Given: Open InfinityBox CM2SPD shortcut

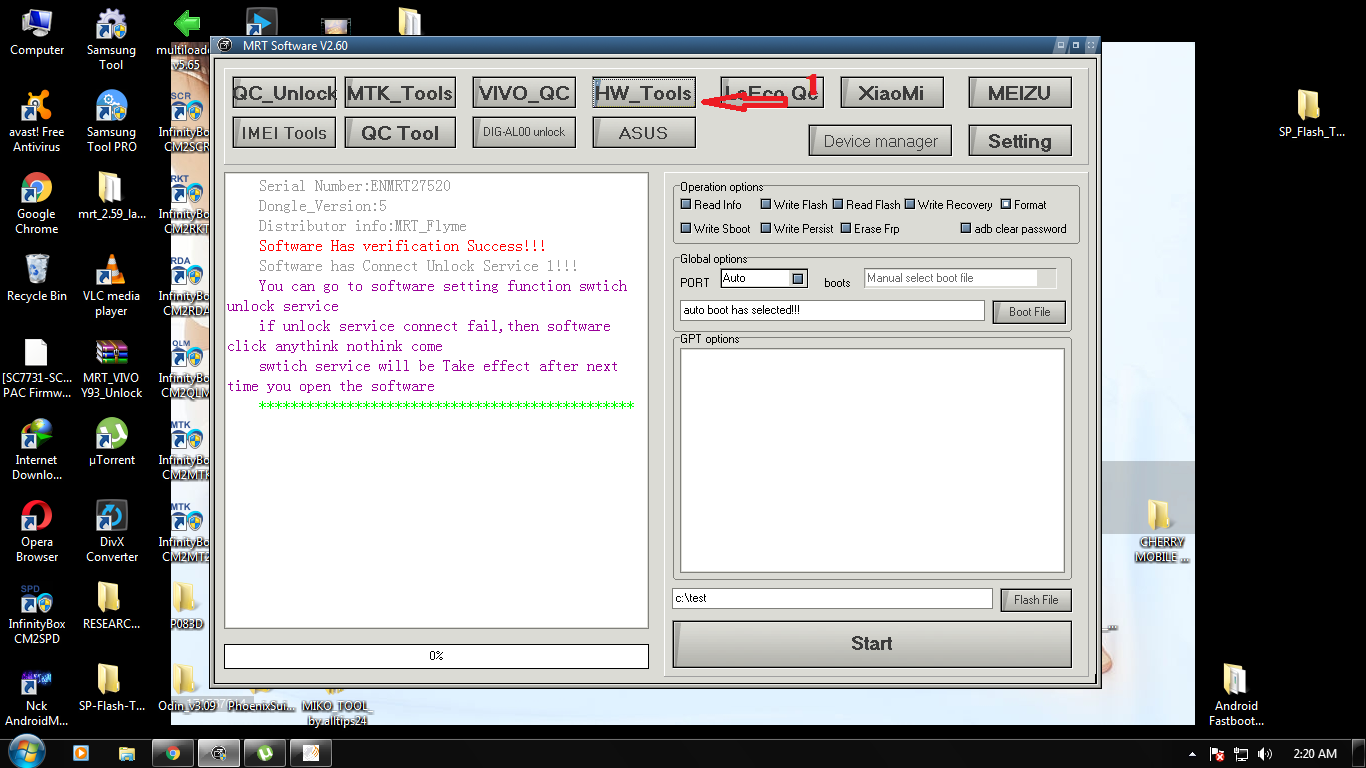Looking at the screenshot, I should (x=37, y=614).
